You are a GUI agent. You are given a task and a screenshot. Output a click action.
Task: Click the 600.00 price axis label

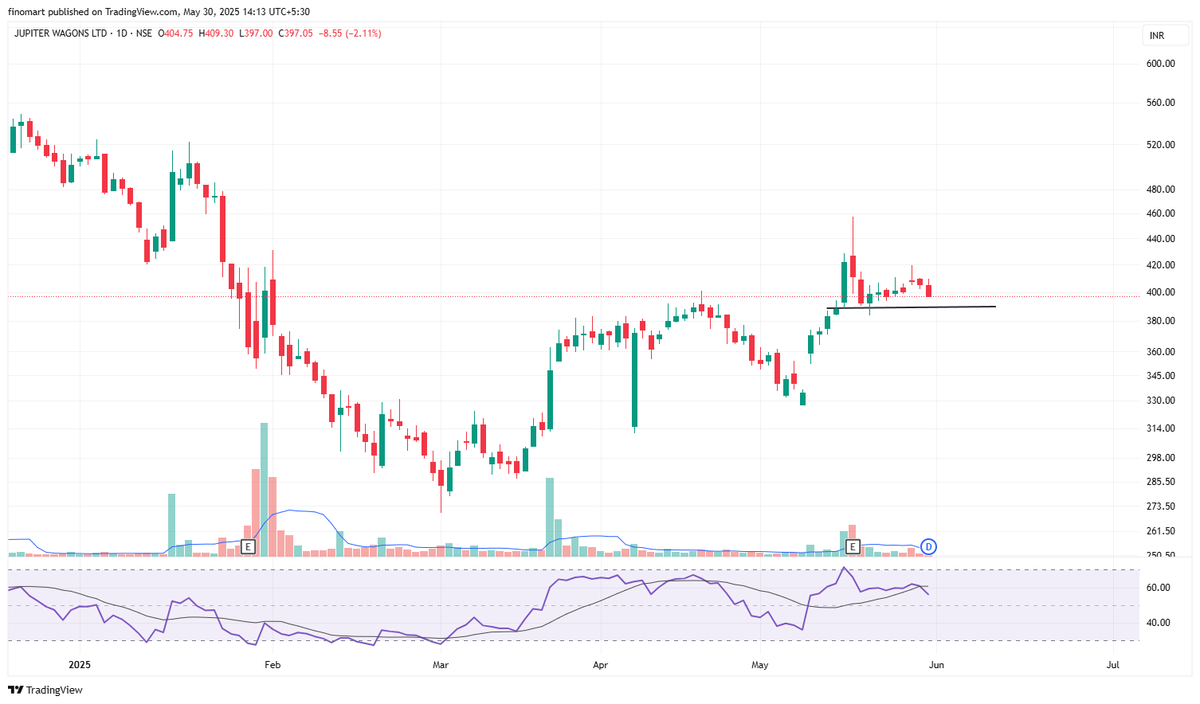pos(1160,63)
